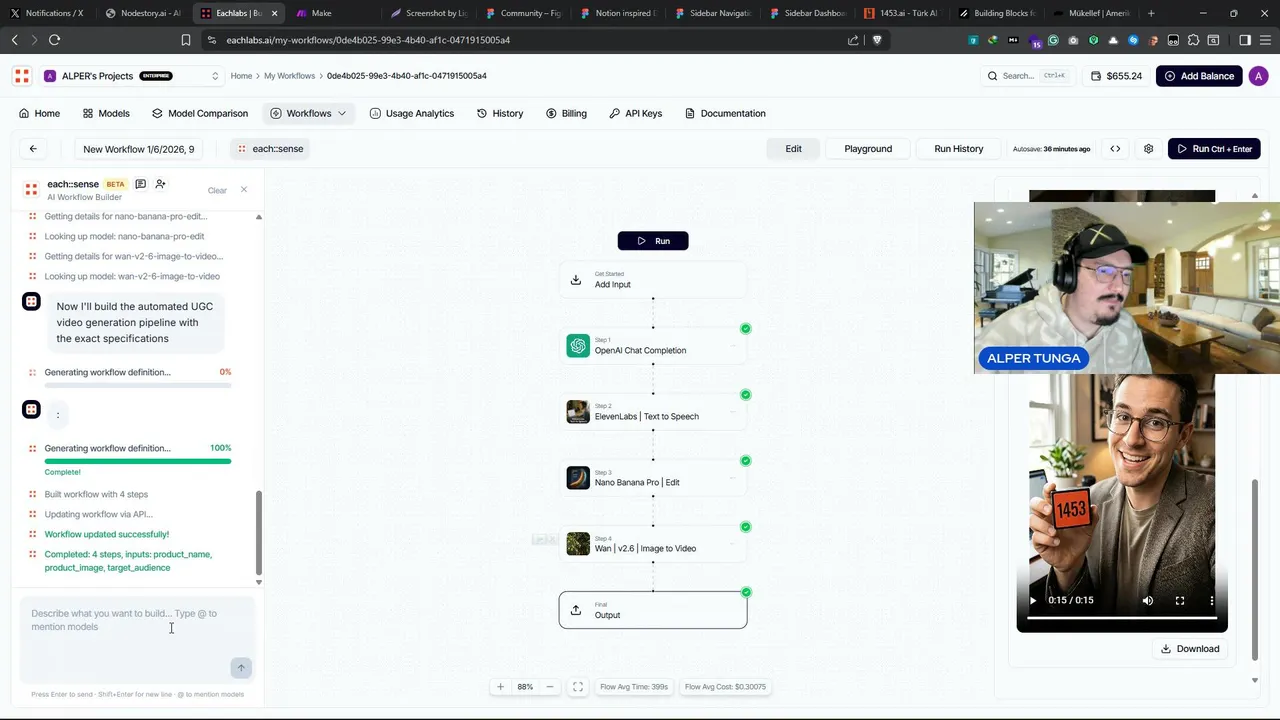1280x720 pixels.
Task: Open the code view icon
Action: (1115, 149)
